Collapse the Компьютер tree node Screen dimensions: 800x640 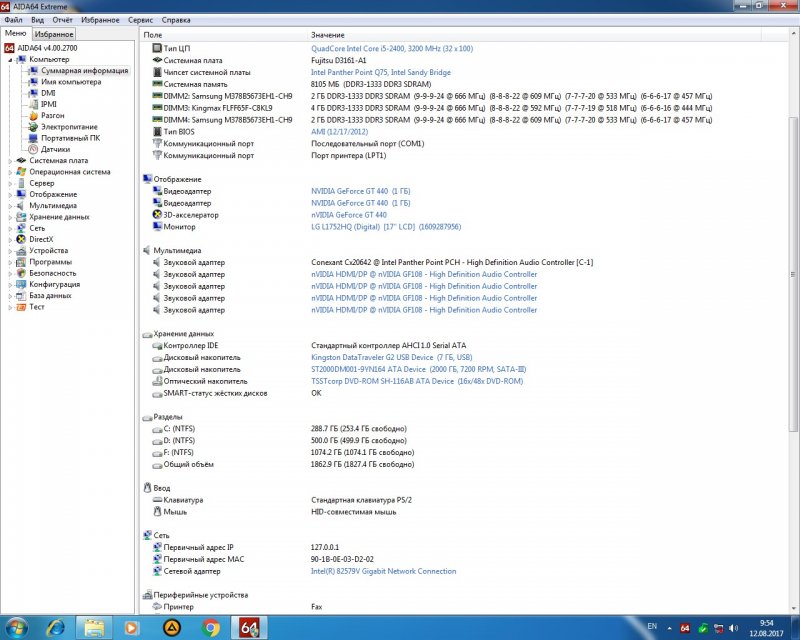(x=10, y=59)
